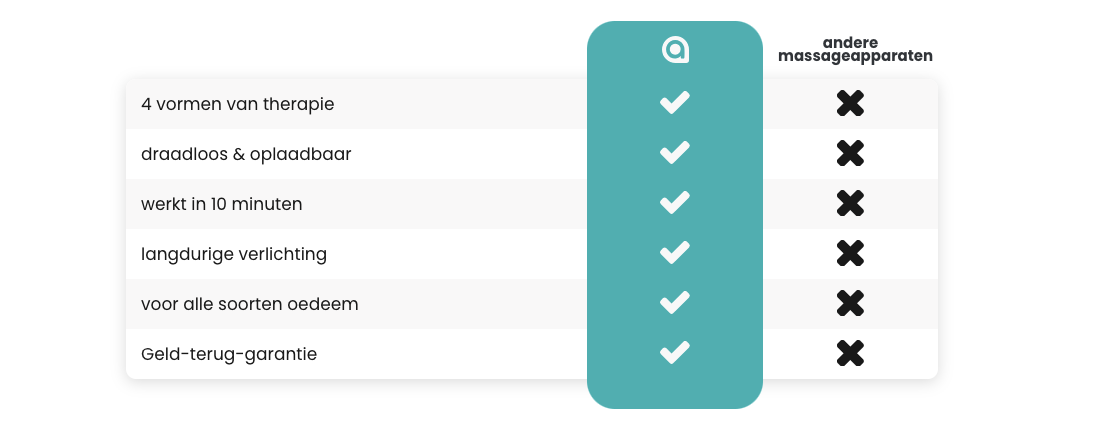The width and height of the screenshot is (1118, 429).
Task: Click the X mark for 4 vormen van therapie
Action: tap(850, 104)
